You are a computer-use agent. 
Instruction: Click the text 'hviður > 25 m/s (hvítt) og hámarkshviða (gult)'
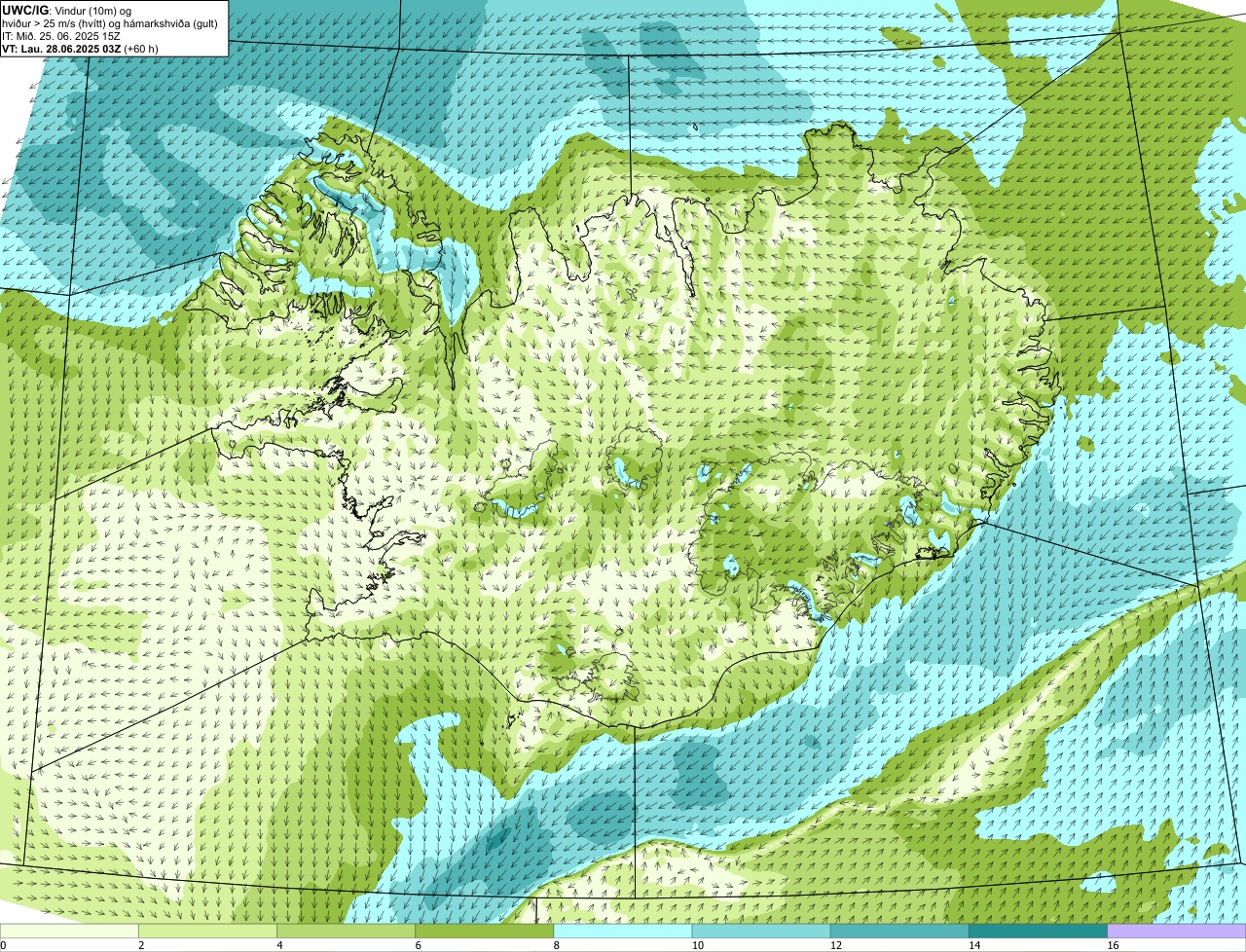pos(110,22)
